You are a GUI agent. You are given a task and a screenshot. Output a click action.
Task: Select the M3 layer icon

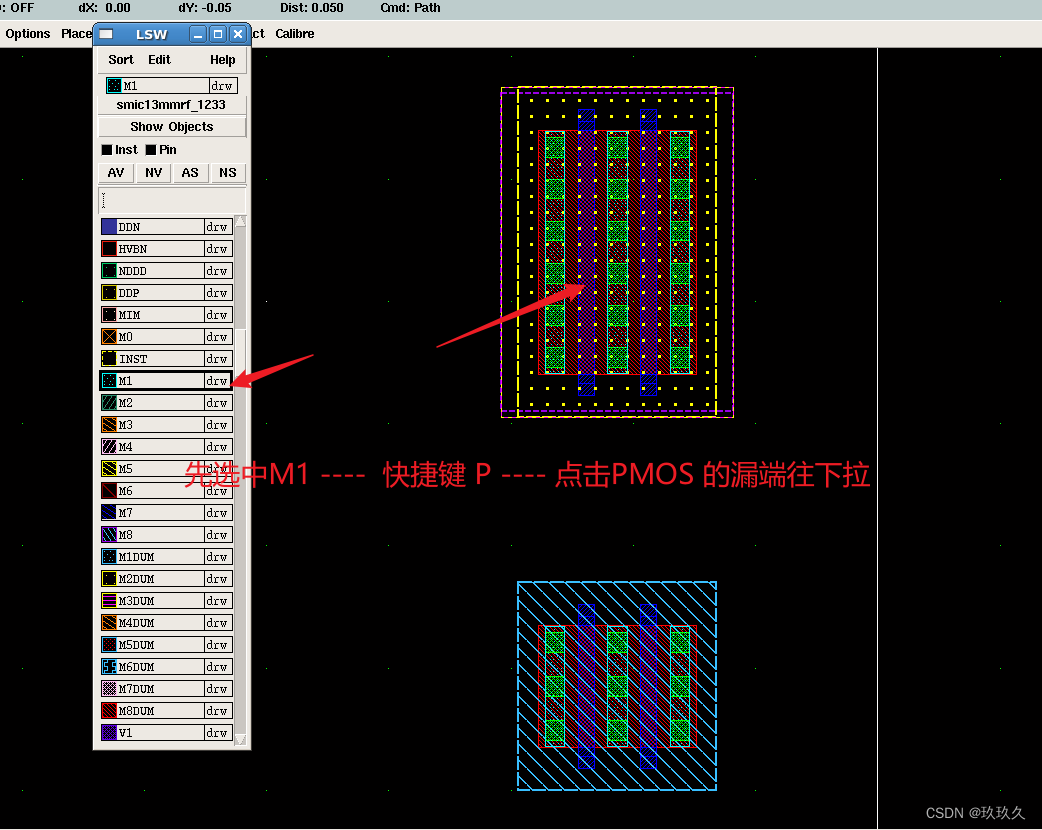pos(109,425)
